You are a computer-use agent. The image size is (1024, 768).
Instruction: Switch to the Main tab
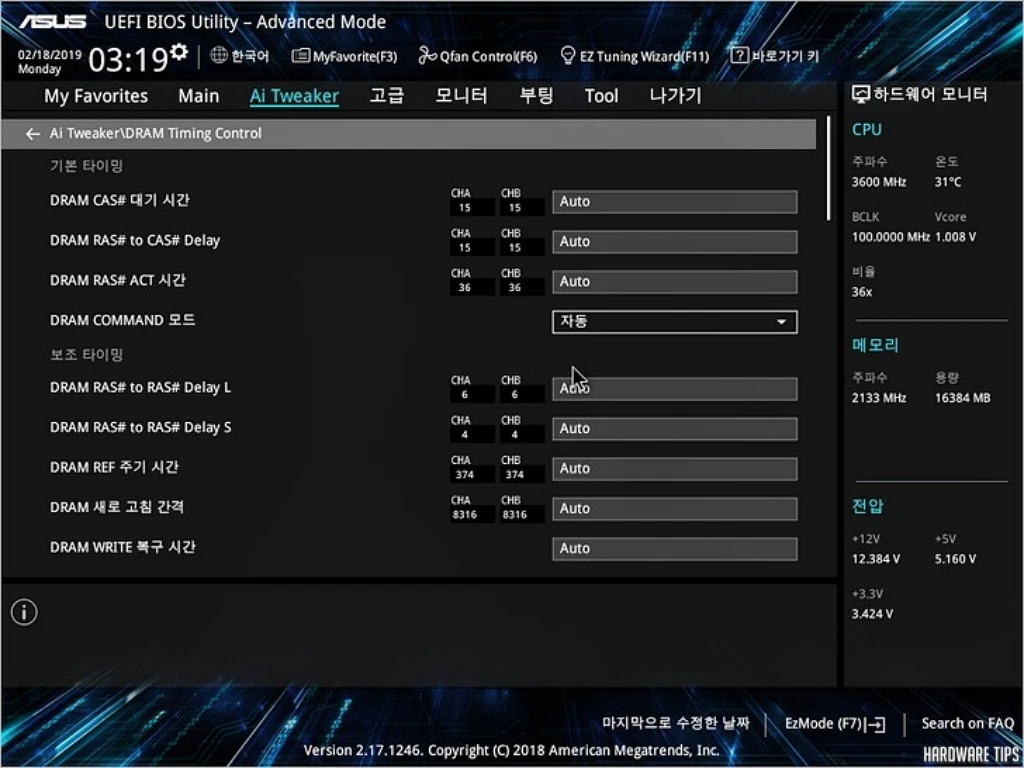click(x=199, y=96)
